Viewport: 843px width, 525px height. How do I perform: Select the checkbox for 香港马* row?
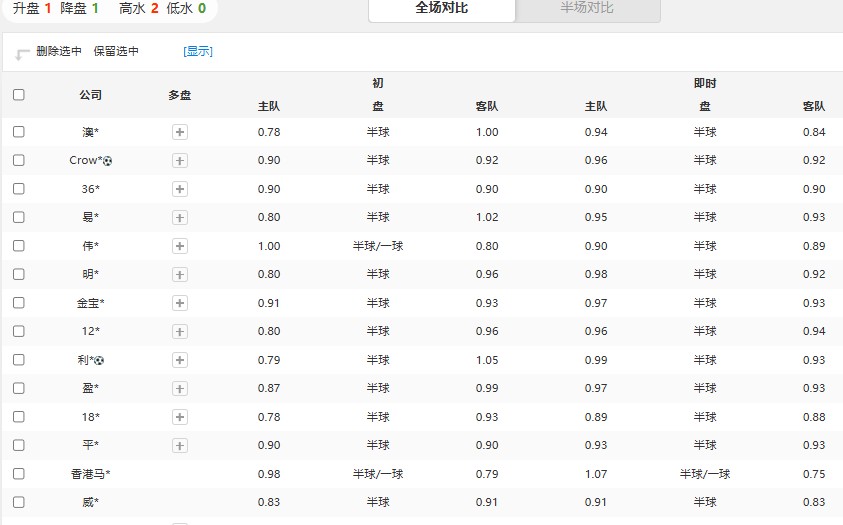pyautogui.click(x=19, y=473)
